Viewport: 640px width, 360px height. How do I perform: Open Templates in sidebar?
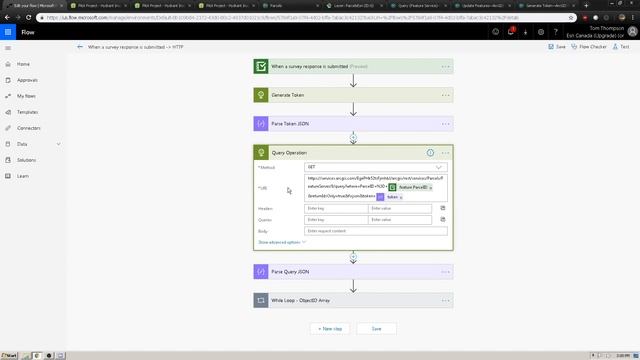pos(27,112)
